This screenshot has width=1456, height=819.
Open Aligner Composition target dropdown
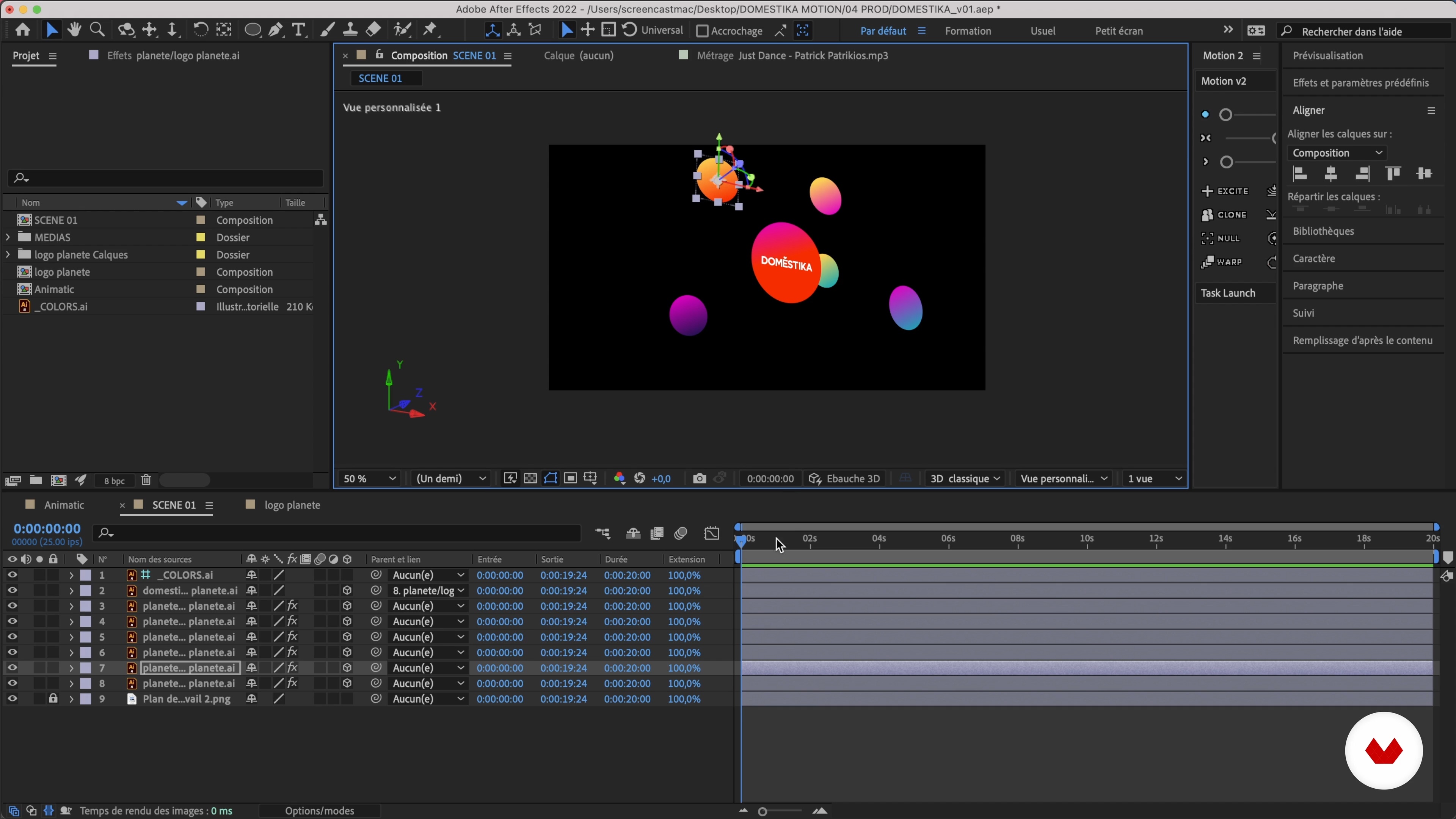click(x=1337, y=153)
